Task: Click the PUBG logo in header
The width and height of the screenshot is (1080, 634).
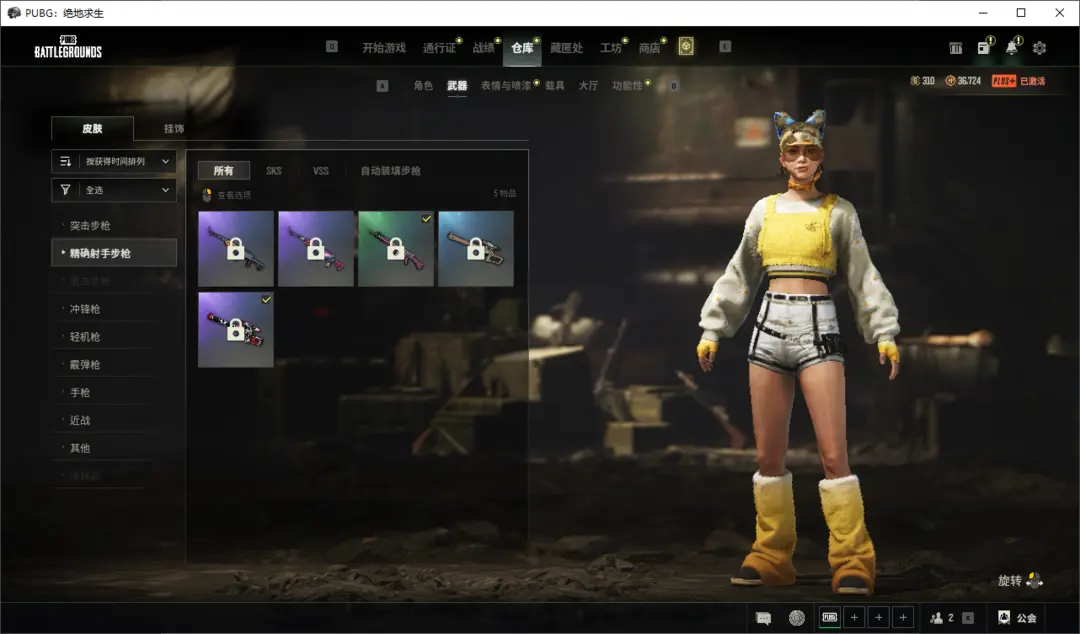Action: click(x=68, y=48)
